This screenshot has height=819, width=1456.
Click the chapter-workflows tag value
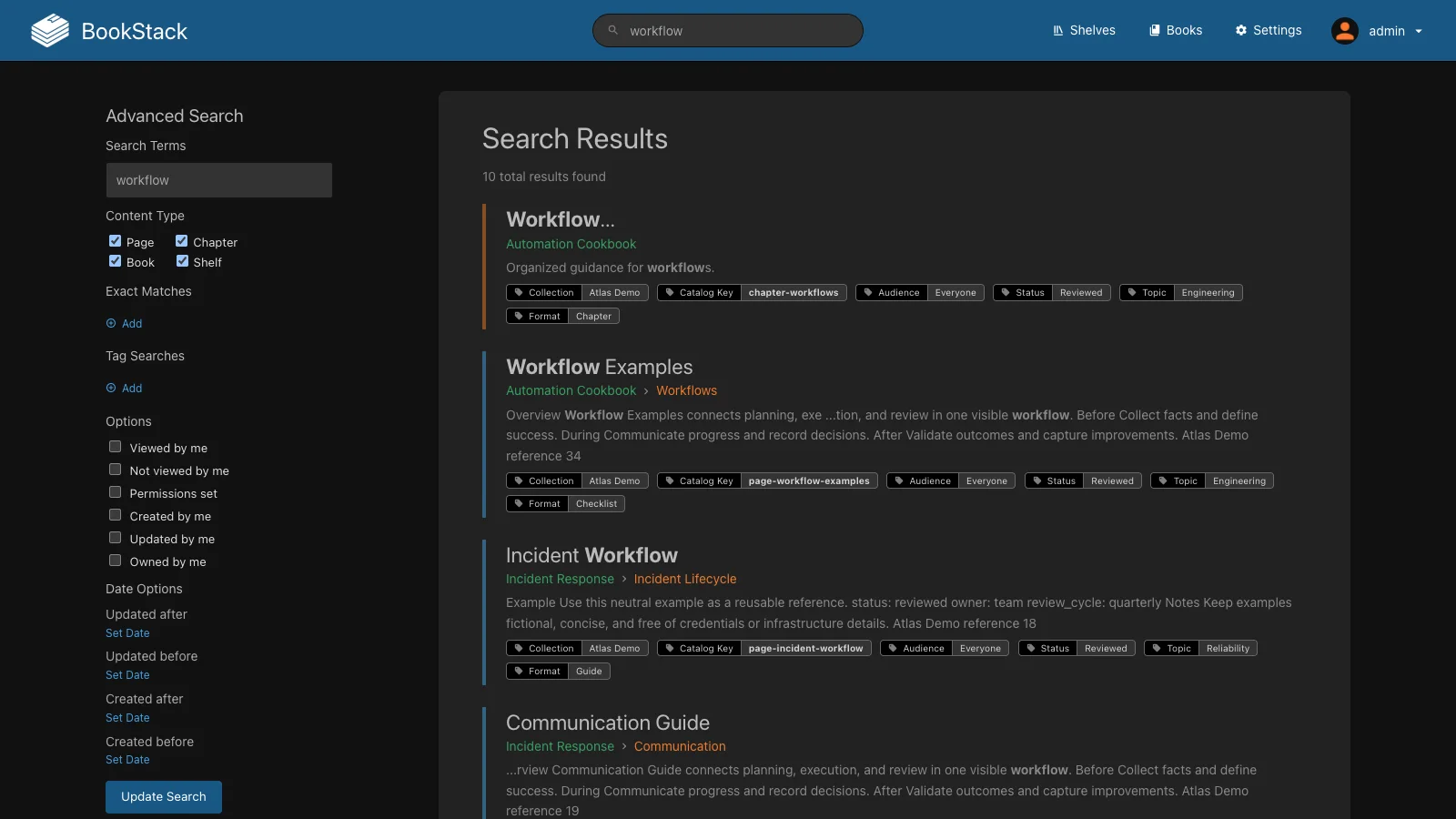pos(794,292)
